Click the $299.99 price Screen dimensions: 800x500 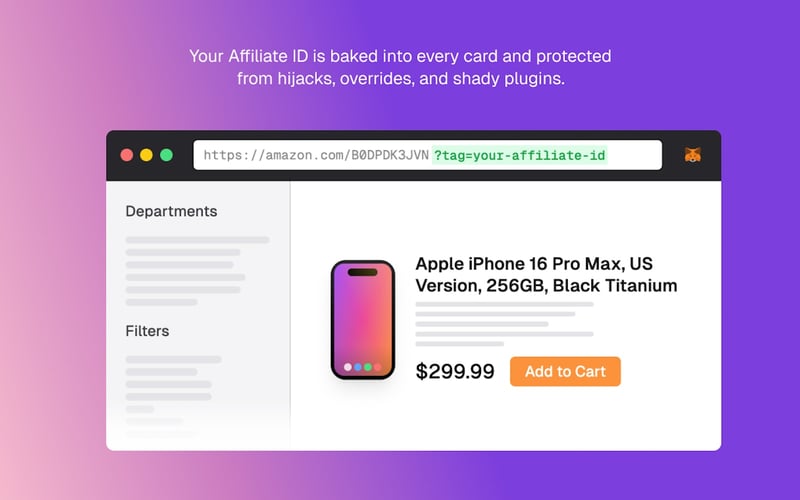pyautogui.click(x=455, y=371)
